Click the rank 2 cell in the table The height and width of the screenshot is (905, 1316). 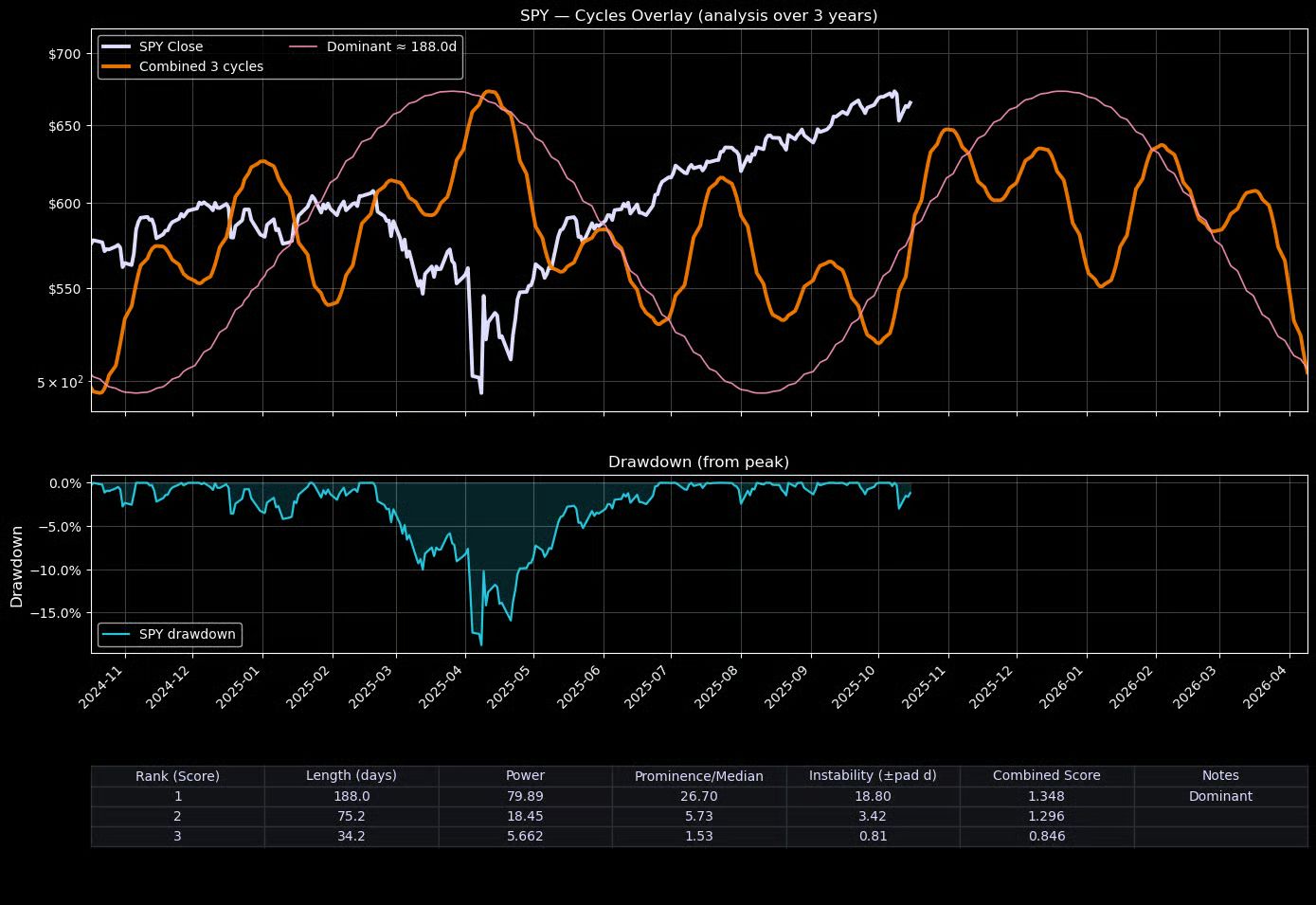(177, 817)
